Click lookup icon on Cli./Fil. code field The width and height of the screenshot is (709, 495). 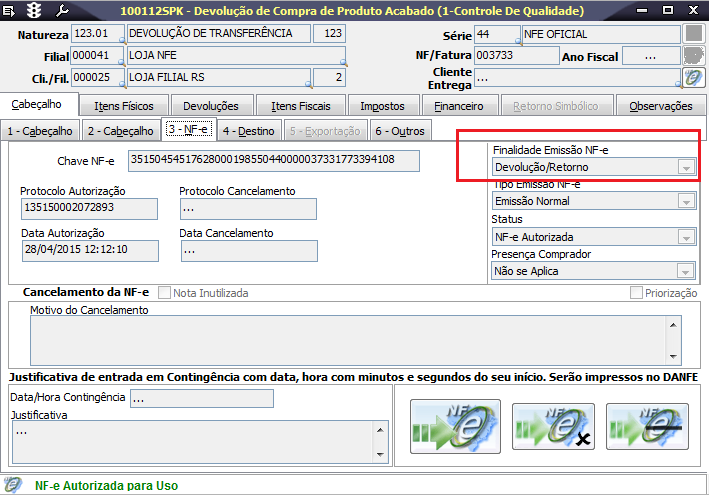[122, 85]
